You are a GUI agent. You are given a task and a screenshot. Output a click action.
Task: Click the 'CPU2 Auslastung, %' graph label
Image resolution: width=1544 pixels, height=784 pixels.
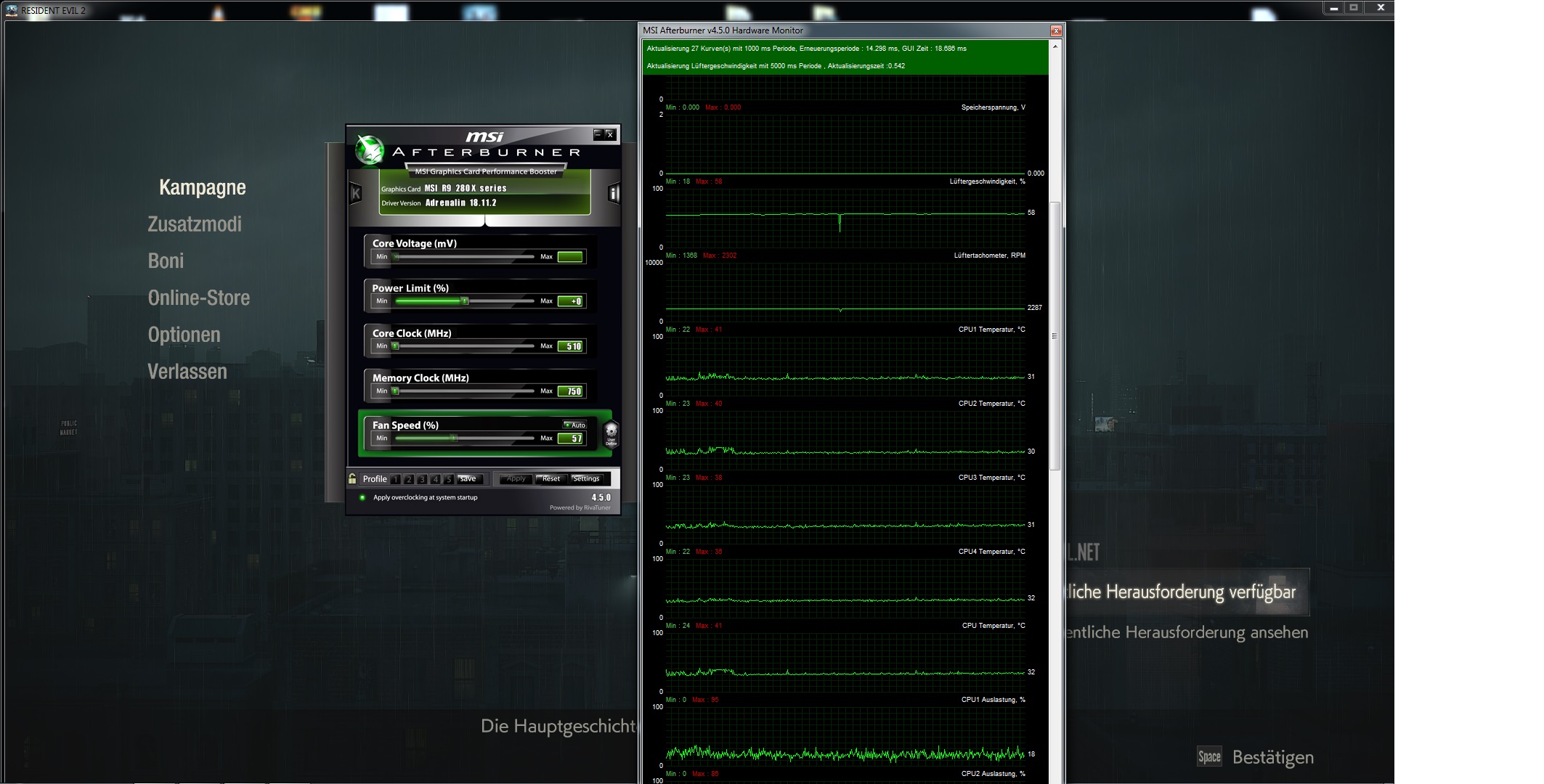(x=993, y=774)
